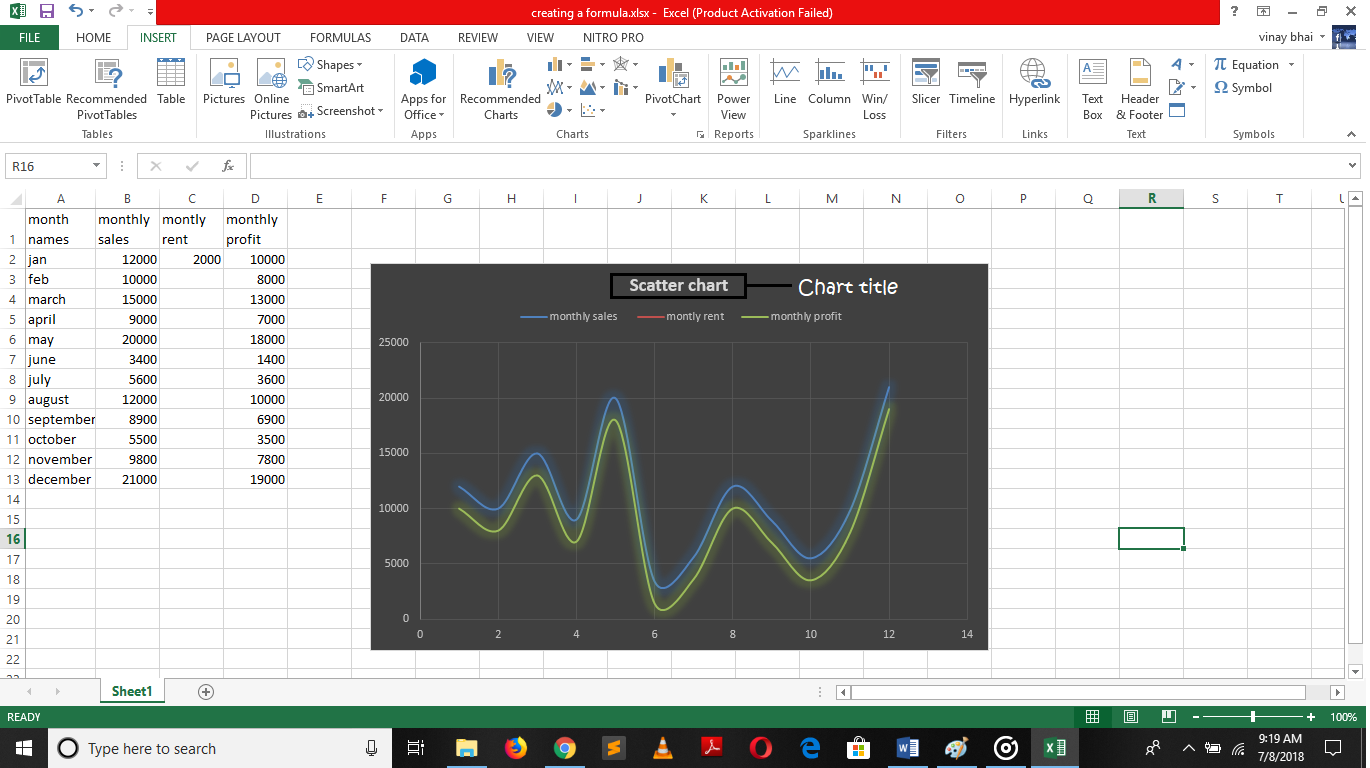Viewport: 1370px width, 768px height.
Task: Switch to the PAGE LAYOUT tab
Action: (x=243, y=38)
